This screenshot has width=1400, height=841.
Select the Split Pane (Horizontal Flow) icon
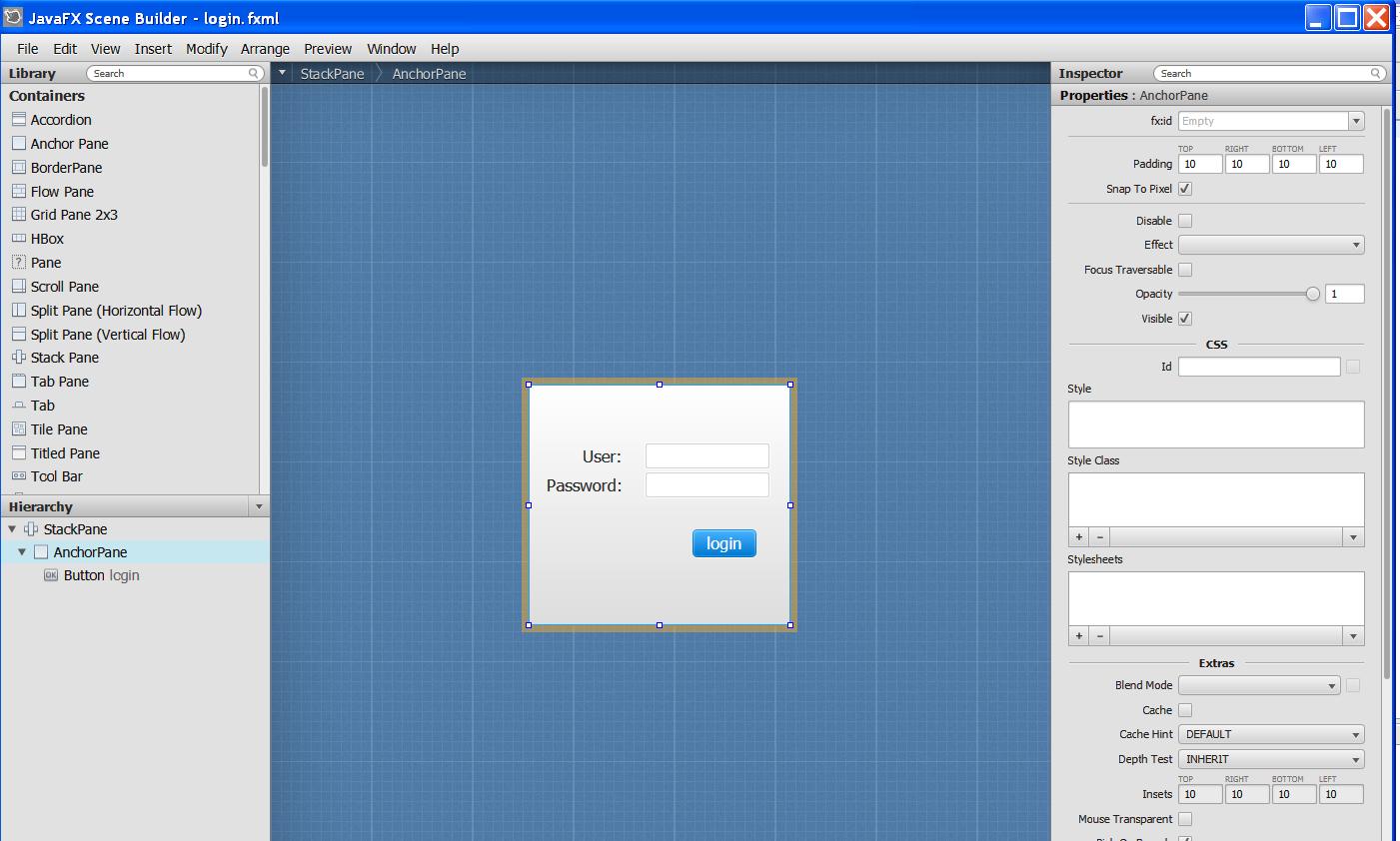click(x=19, y=311)
